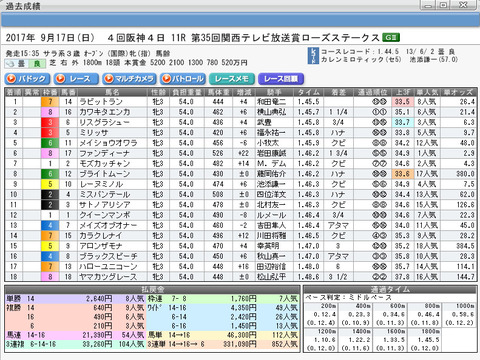Click the highlighted 33.6 last-3F time
The height and width of the screenshot is (360, 480).
tap(402, 174)
